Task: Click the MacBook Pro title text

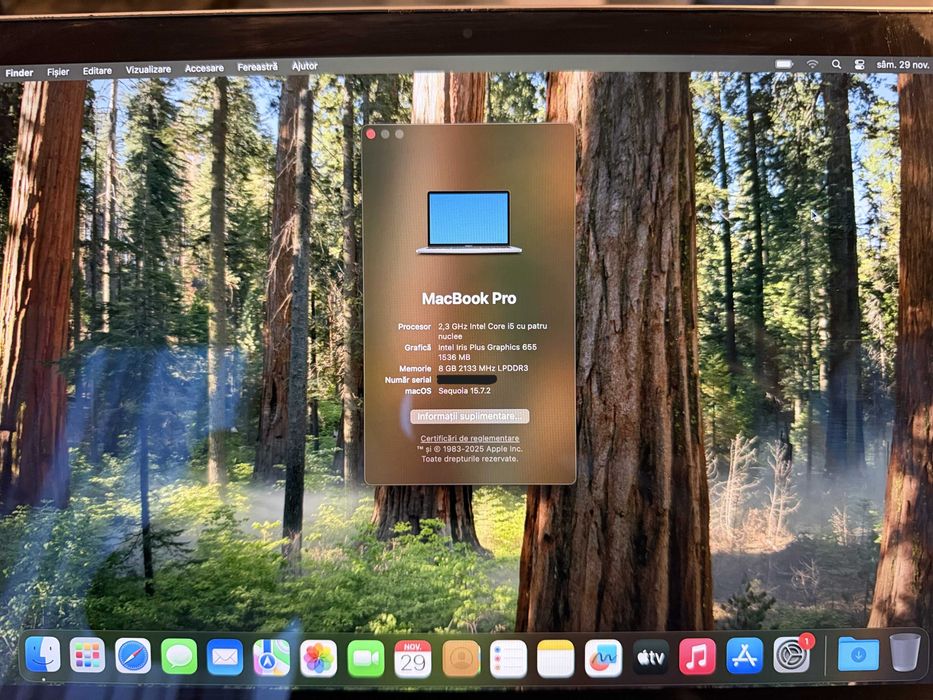Action: coord(469,298)
